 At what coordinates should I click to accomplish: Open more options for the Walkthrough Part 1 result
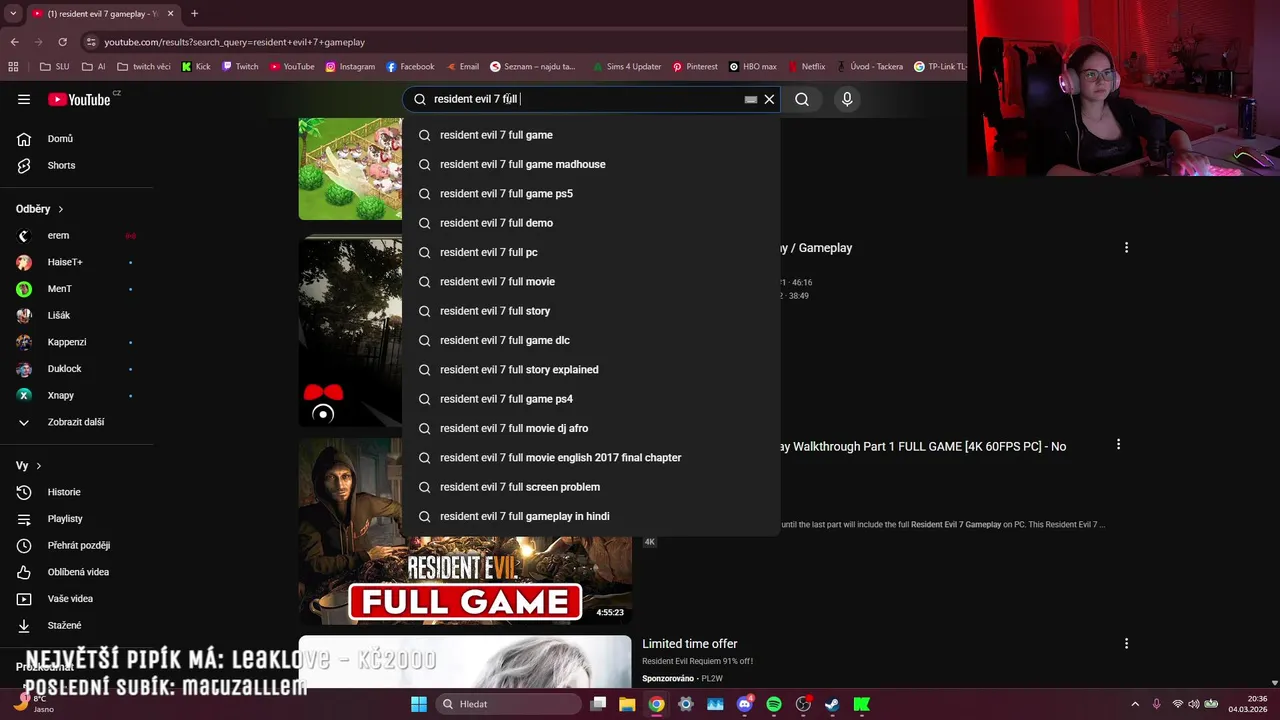click(1118, 445)
